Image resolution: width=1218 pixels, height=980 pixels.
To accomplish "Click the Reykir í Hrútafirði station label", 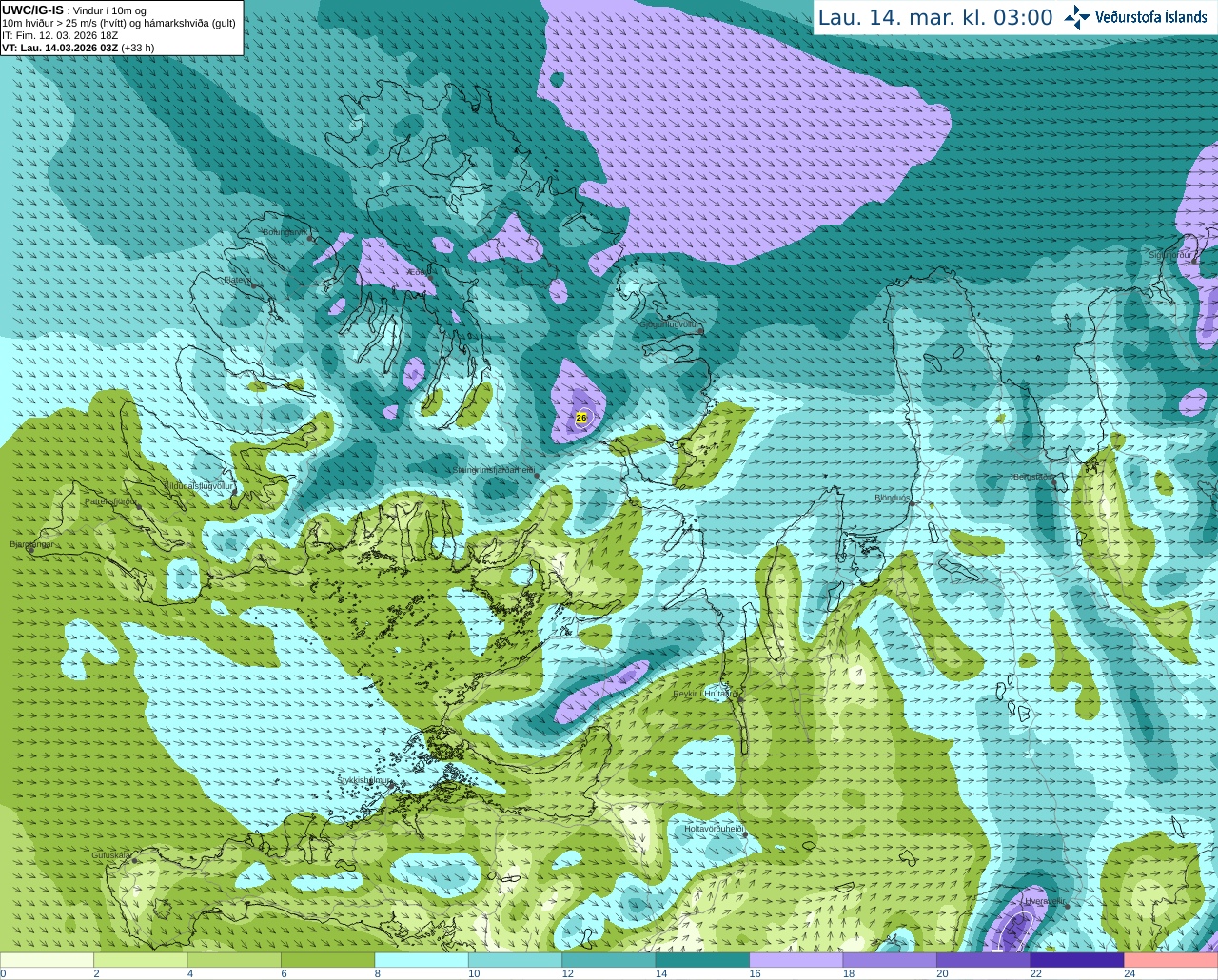I will (x=706, y=694).
